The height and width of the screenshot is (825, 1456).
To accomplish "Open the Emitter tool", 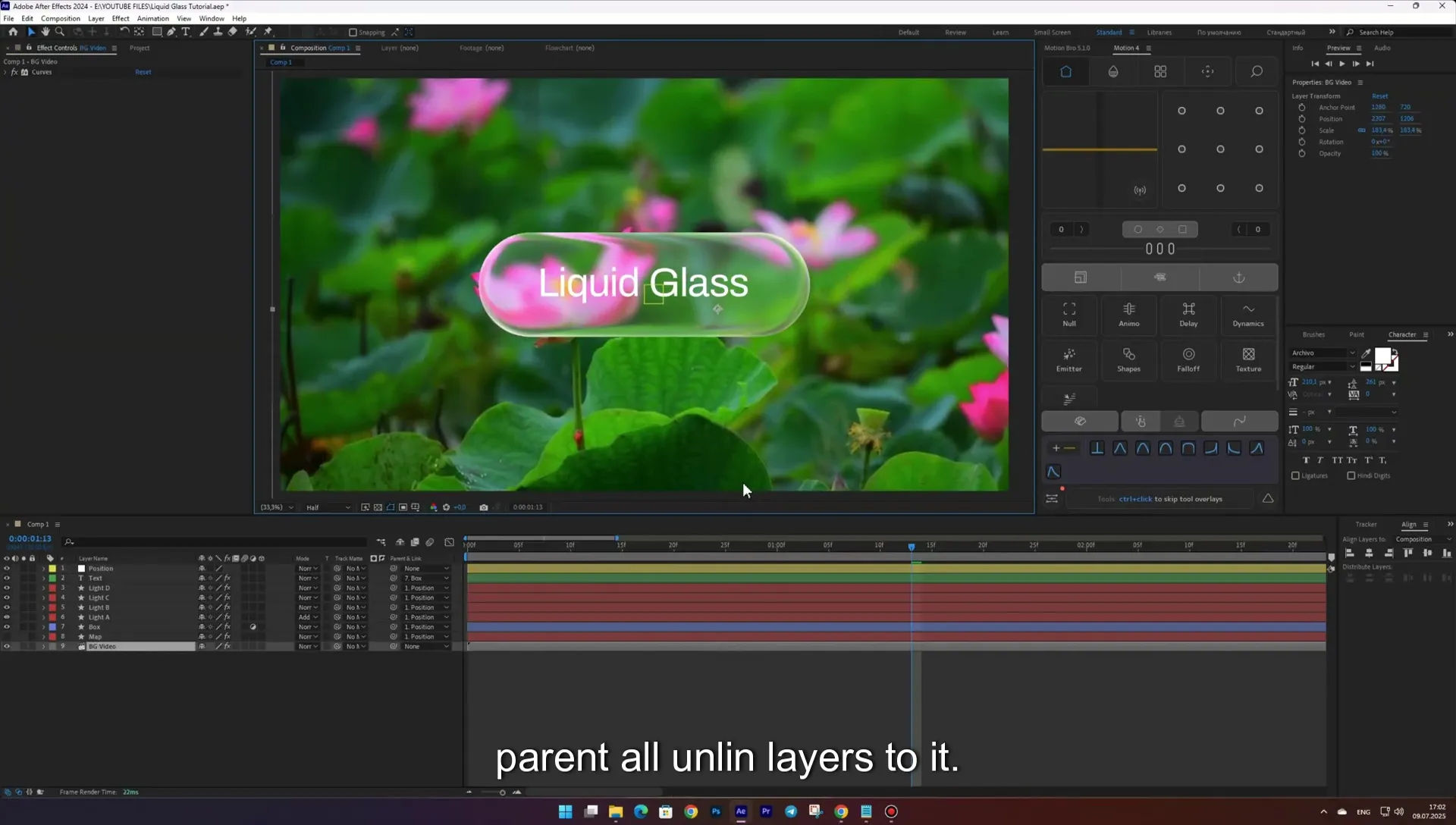I will click(1069, 359).
